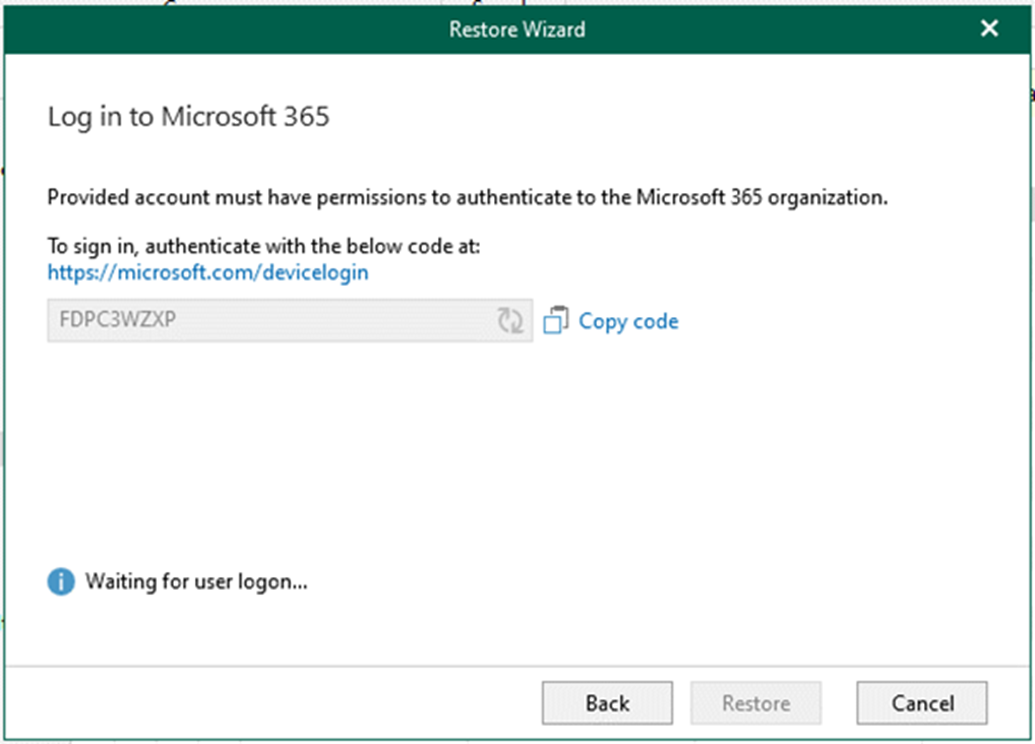Click the info symbol near Waiting for user logon
Viewport: 1035px width, 744px height.
click(60, 581)
